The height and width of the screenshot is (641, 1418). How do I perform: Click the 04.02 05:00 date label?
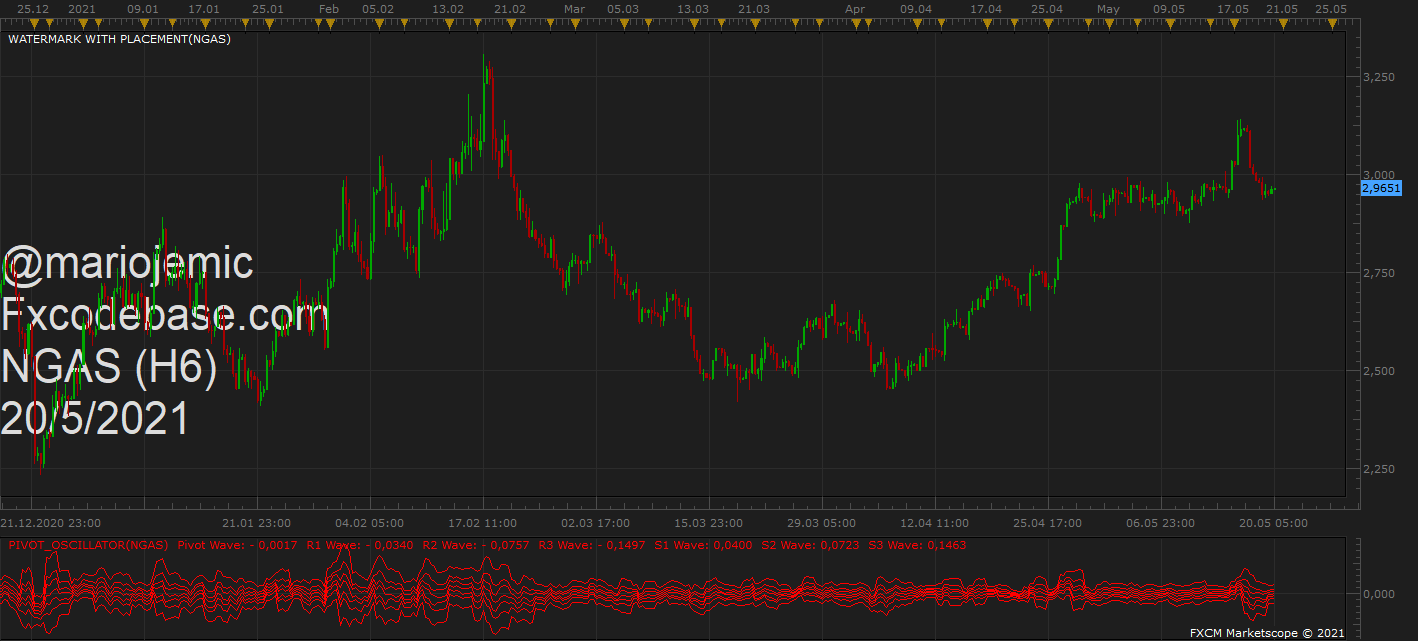tap(370, 523)
